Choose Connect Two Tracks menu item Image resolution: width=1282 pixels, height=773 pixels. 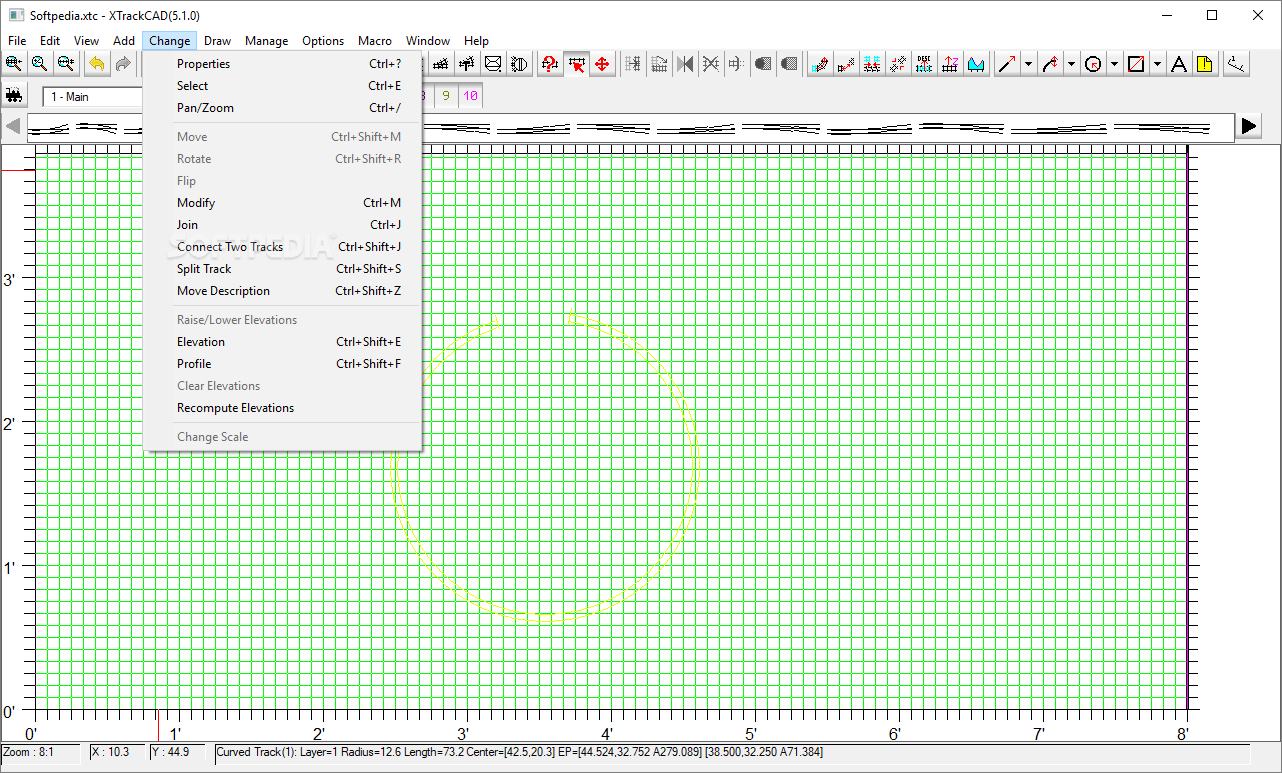pyautogui.click(x=282, y=247)
